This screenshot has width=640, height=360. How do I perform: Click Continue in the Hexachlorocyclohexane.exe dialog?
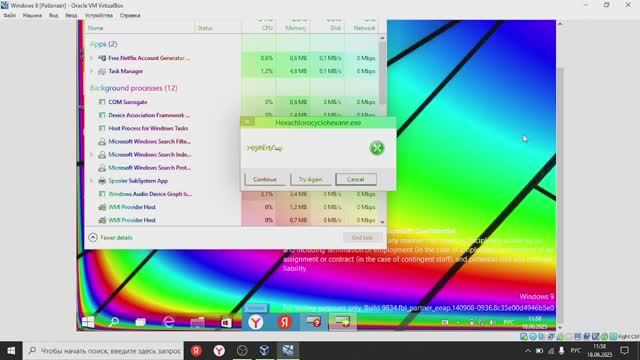click(x=265, y=180)
